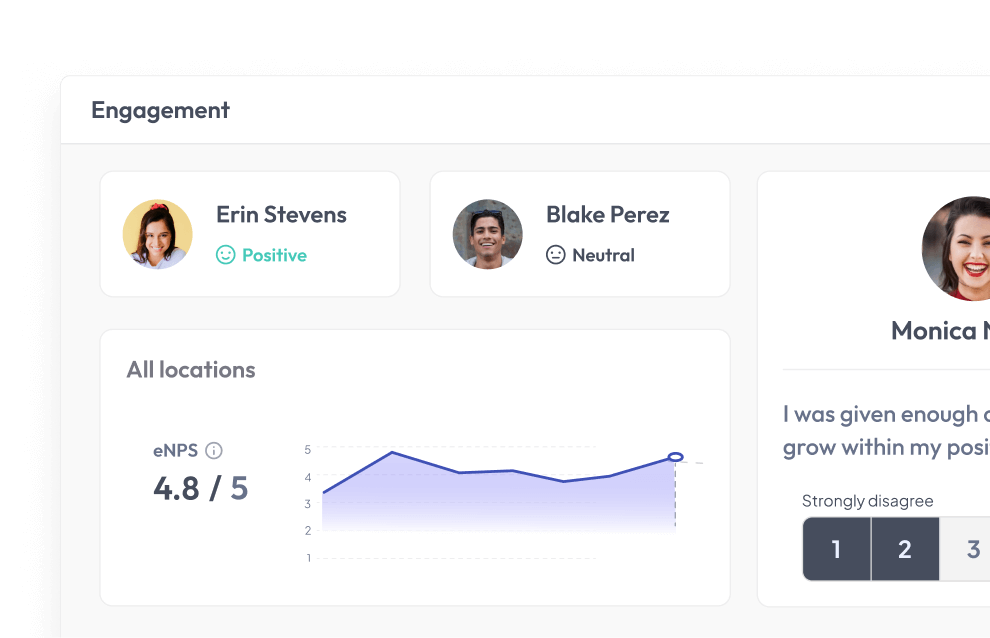Click the Strongly disagree label
The image size is (990, 638).
[x=867, y=501]
